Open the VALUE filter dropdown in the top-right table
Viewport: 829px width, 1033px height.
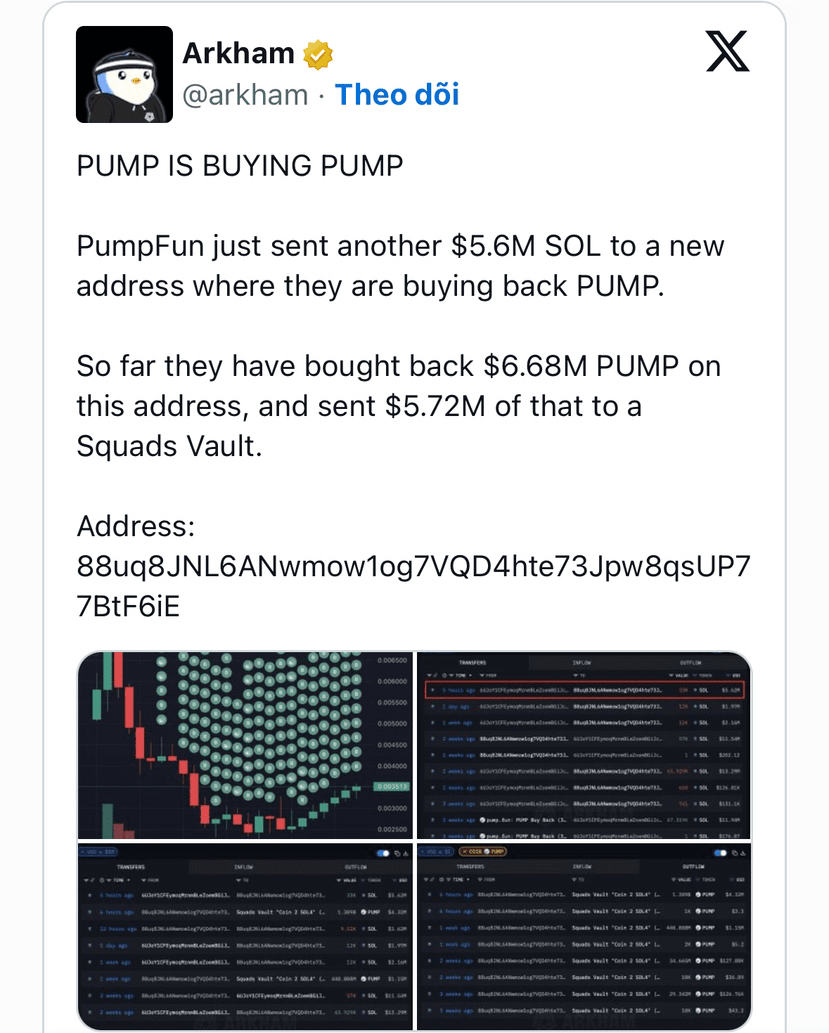(678, 675)
